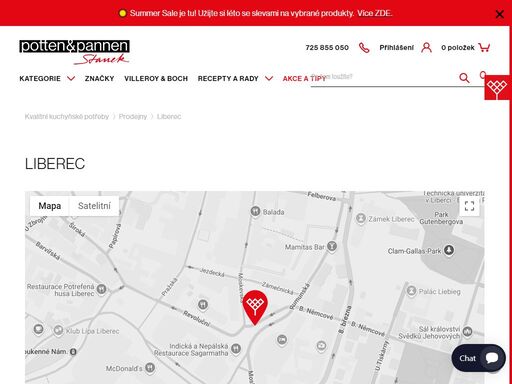Screen dimensions: 512x384
Task: Close the Summer Sale banner
Action: pos(499,14)
